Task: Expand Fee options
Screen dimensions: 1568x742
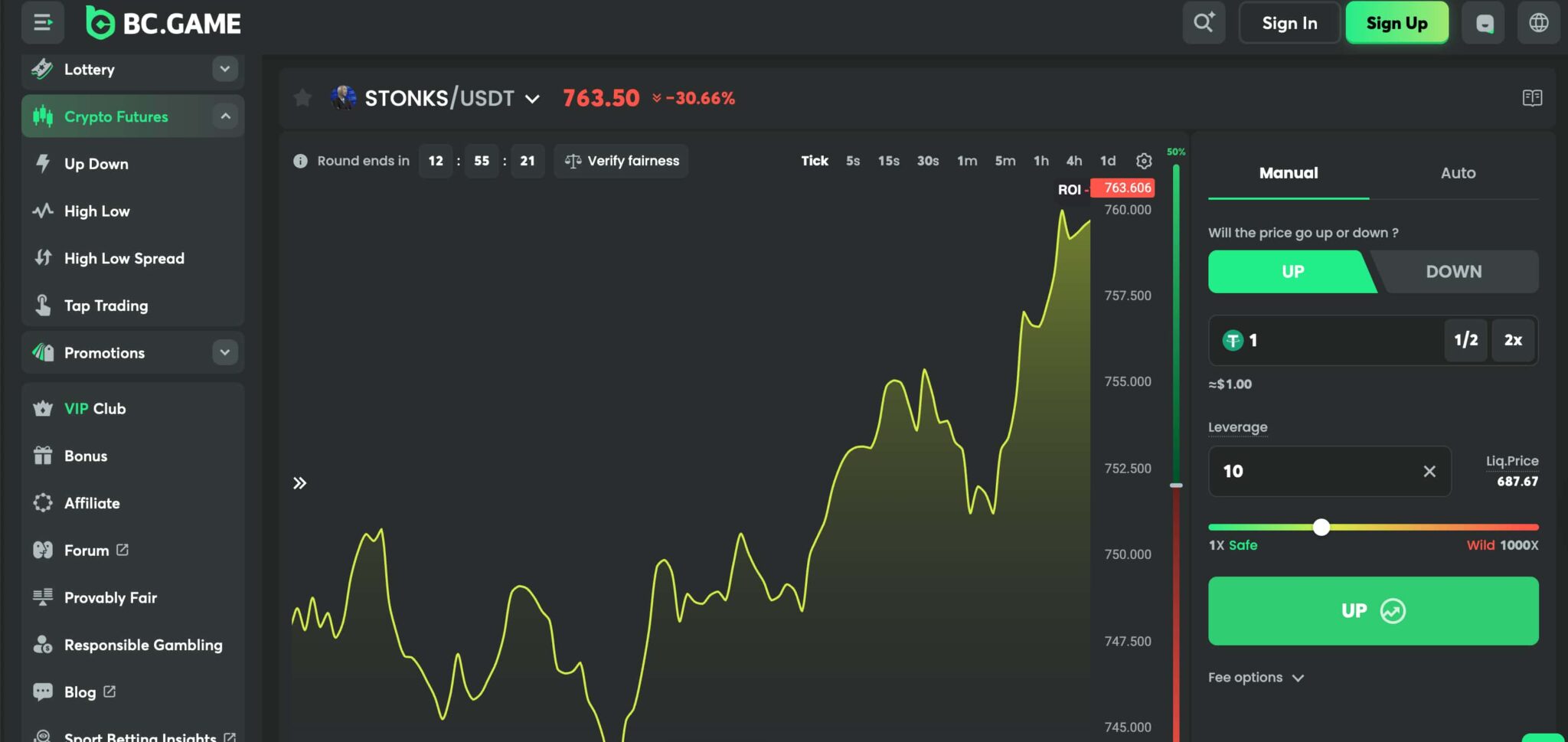Action: 1256,678
